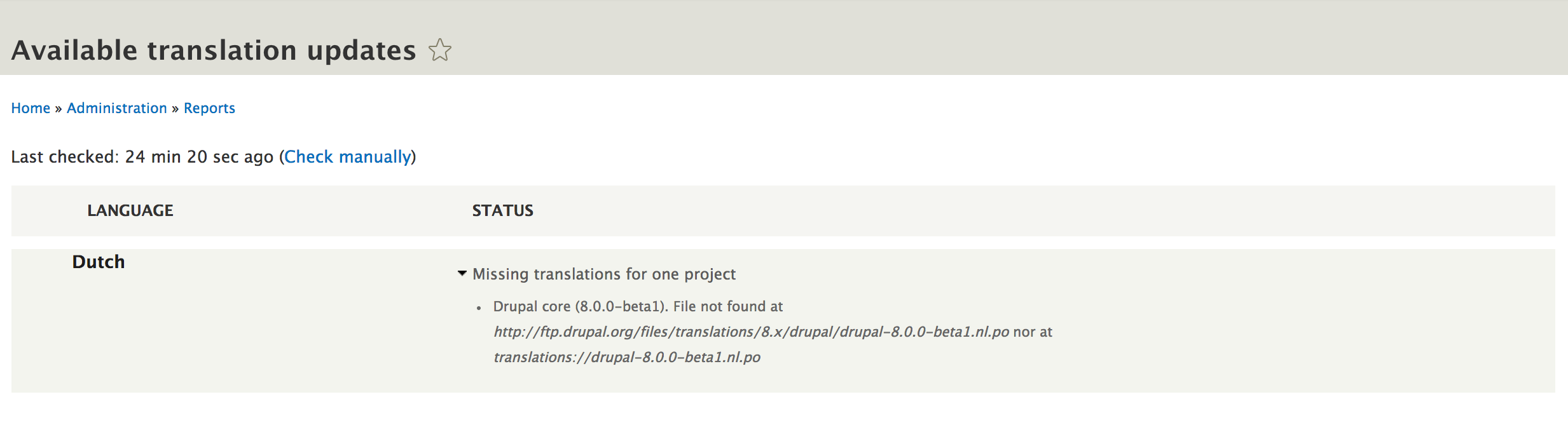Image resolution: width=1568 pixels, height=446 pixels.
Task: Select the STATUS column header
Action: (x=502, y=210)
